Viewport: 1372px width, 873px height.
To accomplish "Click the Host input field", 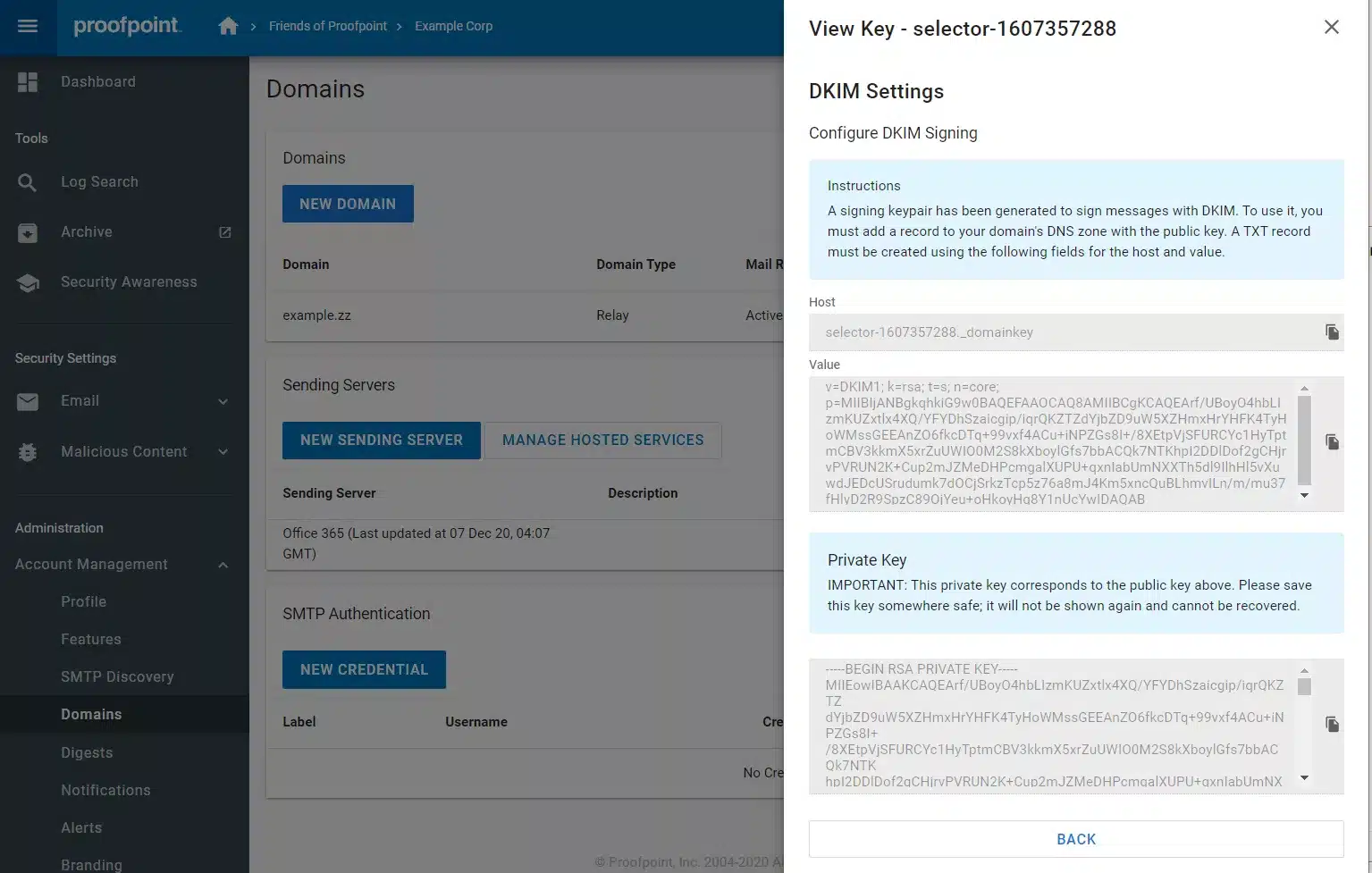I will [x=1064, y=332].
